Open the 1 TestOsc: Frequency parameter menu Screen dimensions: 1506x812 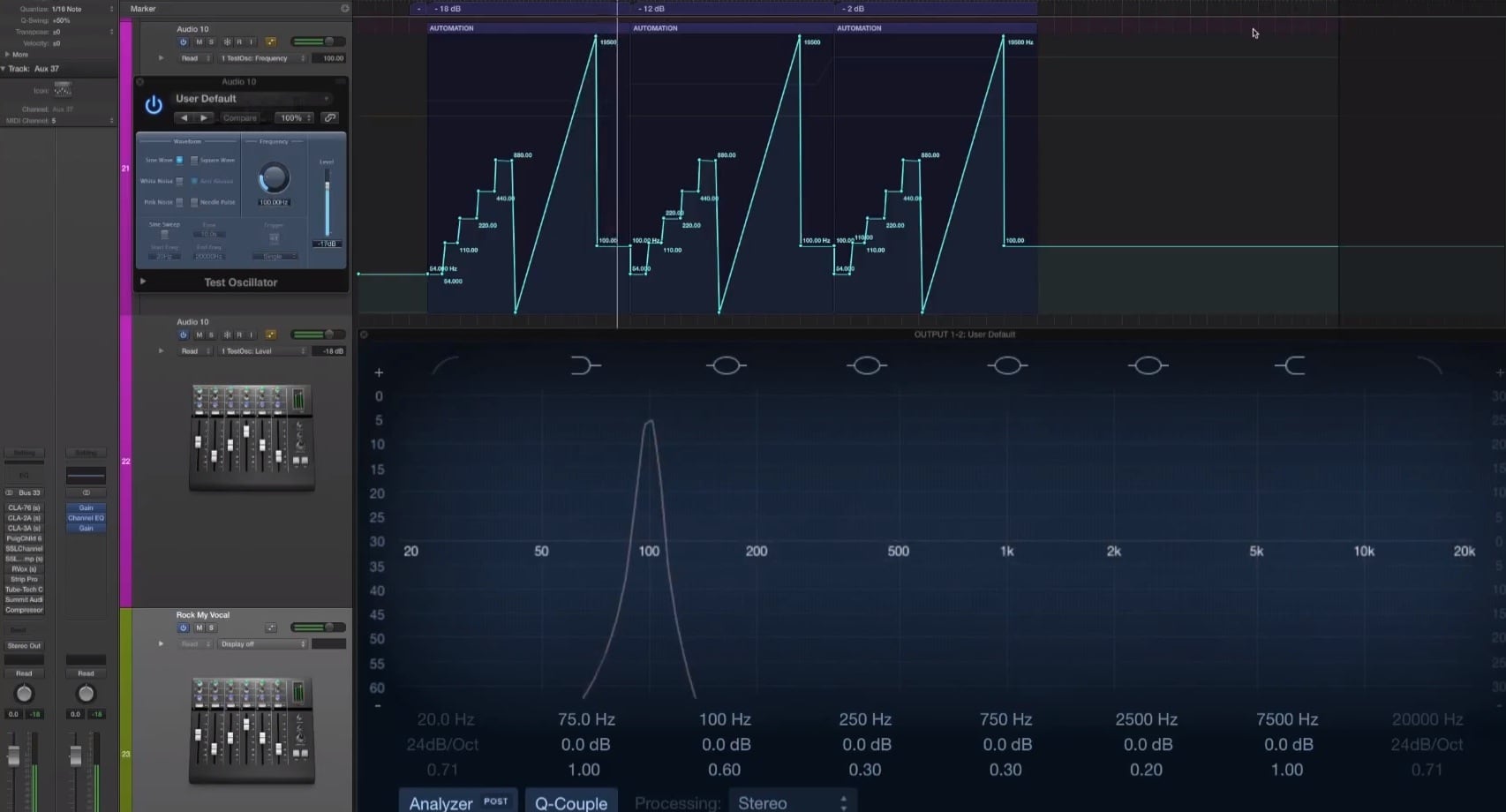point(262,58)
